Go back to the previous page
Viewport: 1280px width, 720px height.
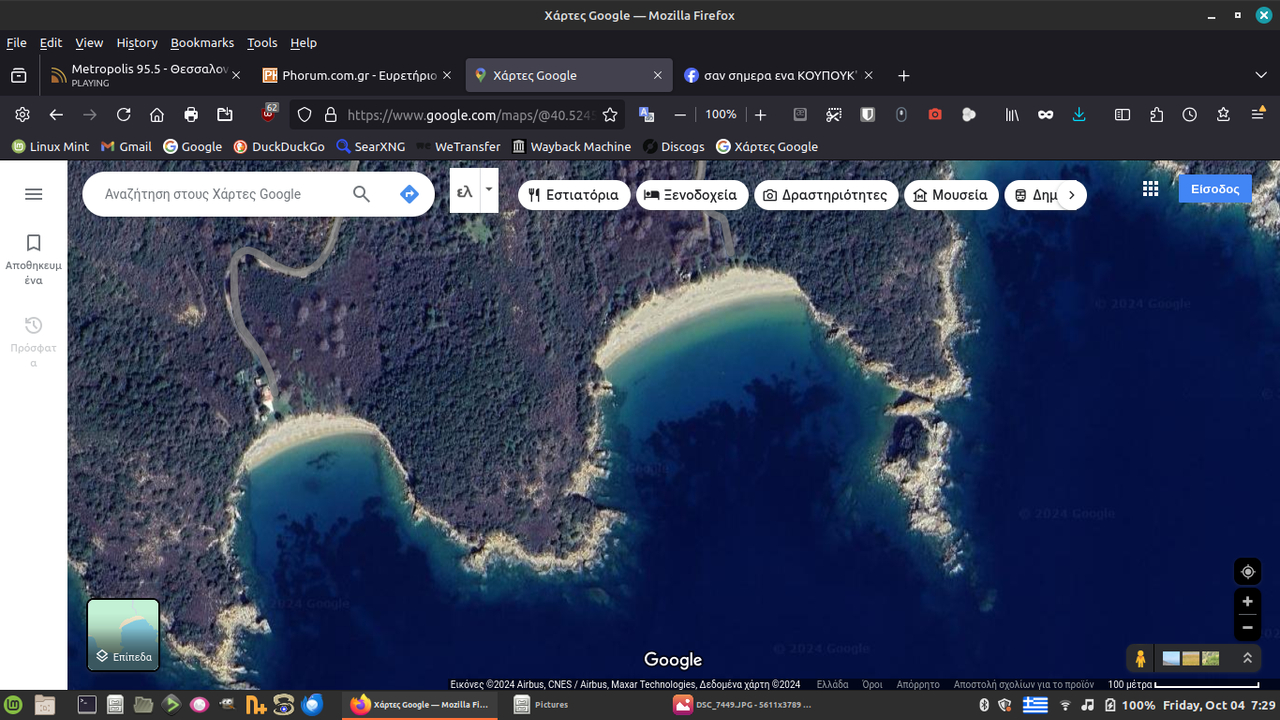56,115
